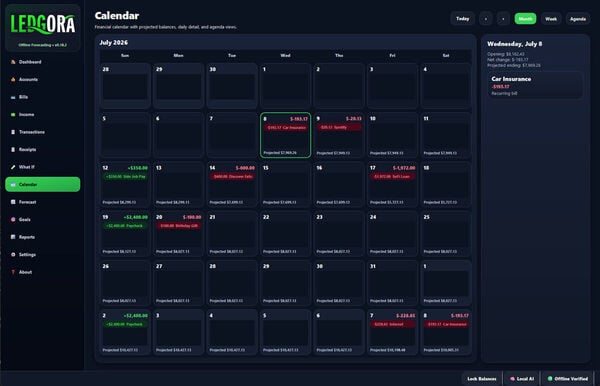Click the Local AI status button
Viewport: 600px width, 386px height.
pos(522,379)
